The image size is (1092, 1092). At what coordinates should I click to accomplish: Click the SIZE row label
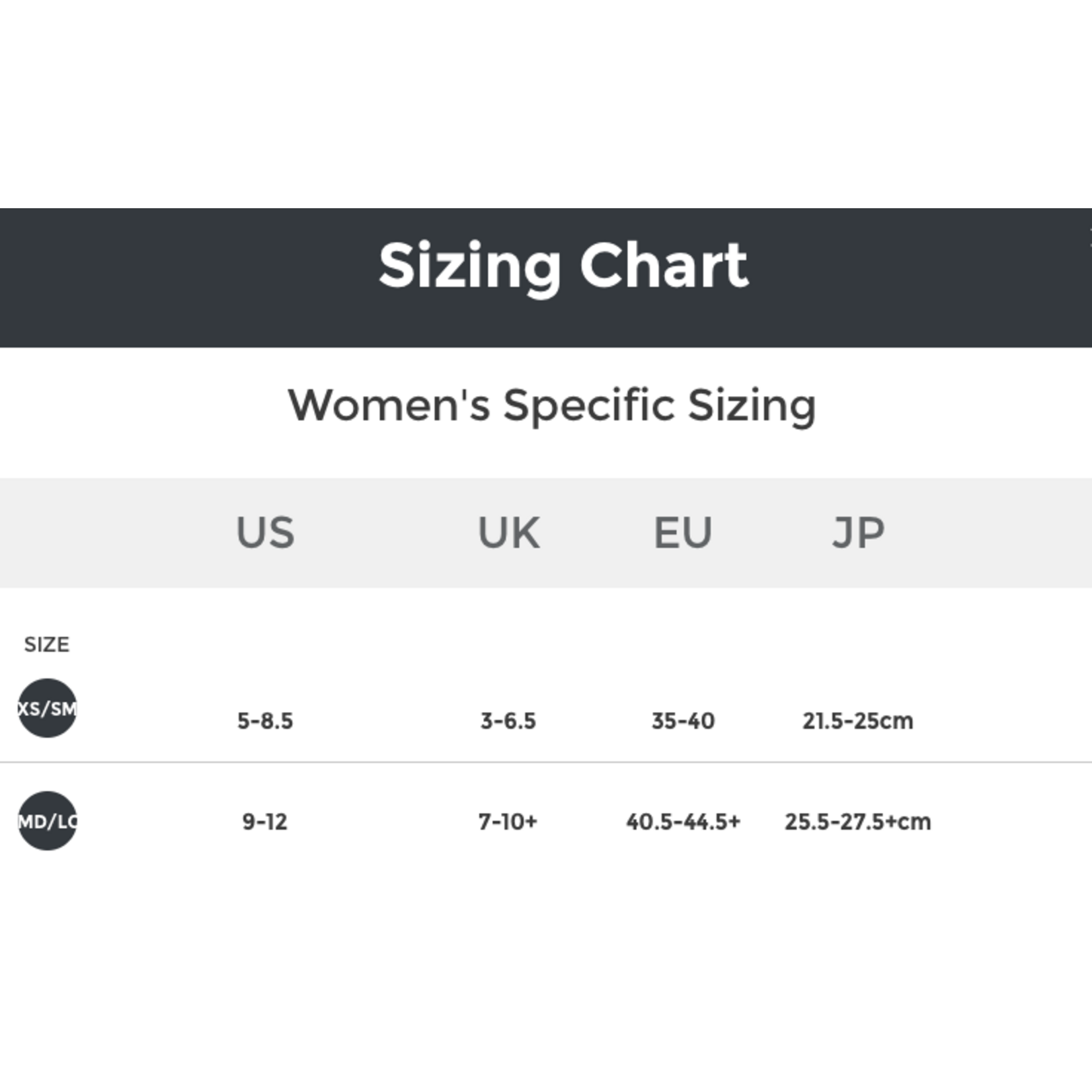(46, 644)
